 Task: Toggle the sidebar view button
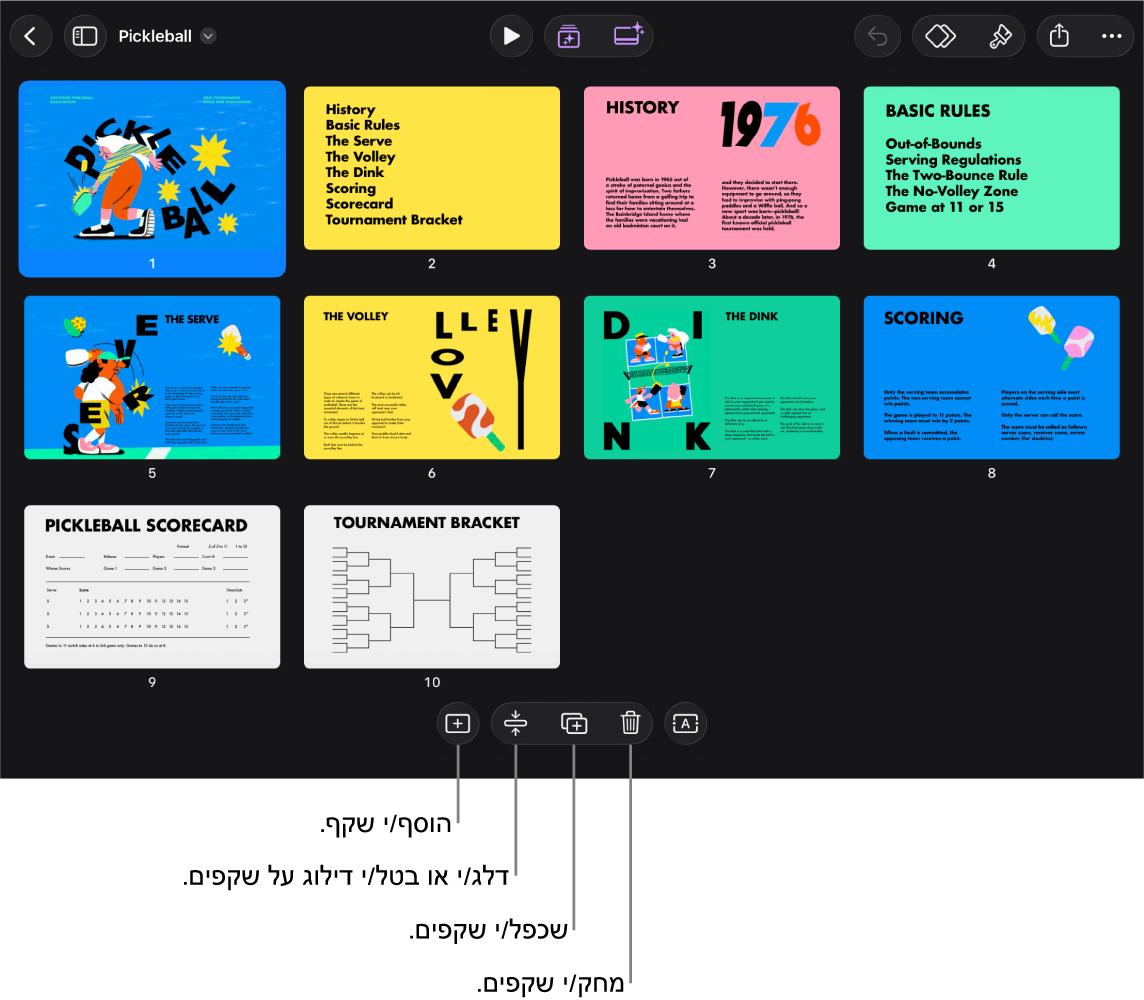point(85,36)
